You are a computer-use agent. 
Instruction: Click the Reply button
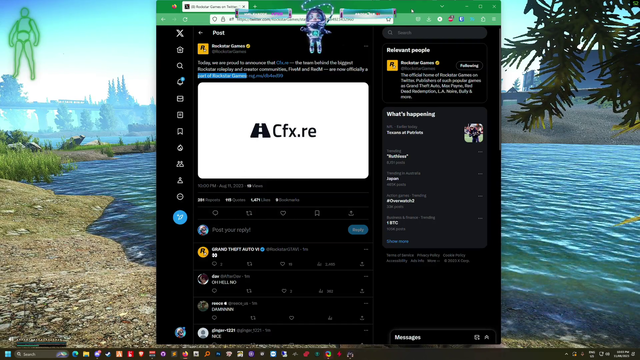point(358,230)
